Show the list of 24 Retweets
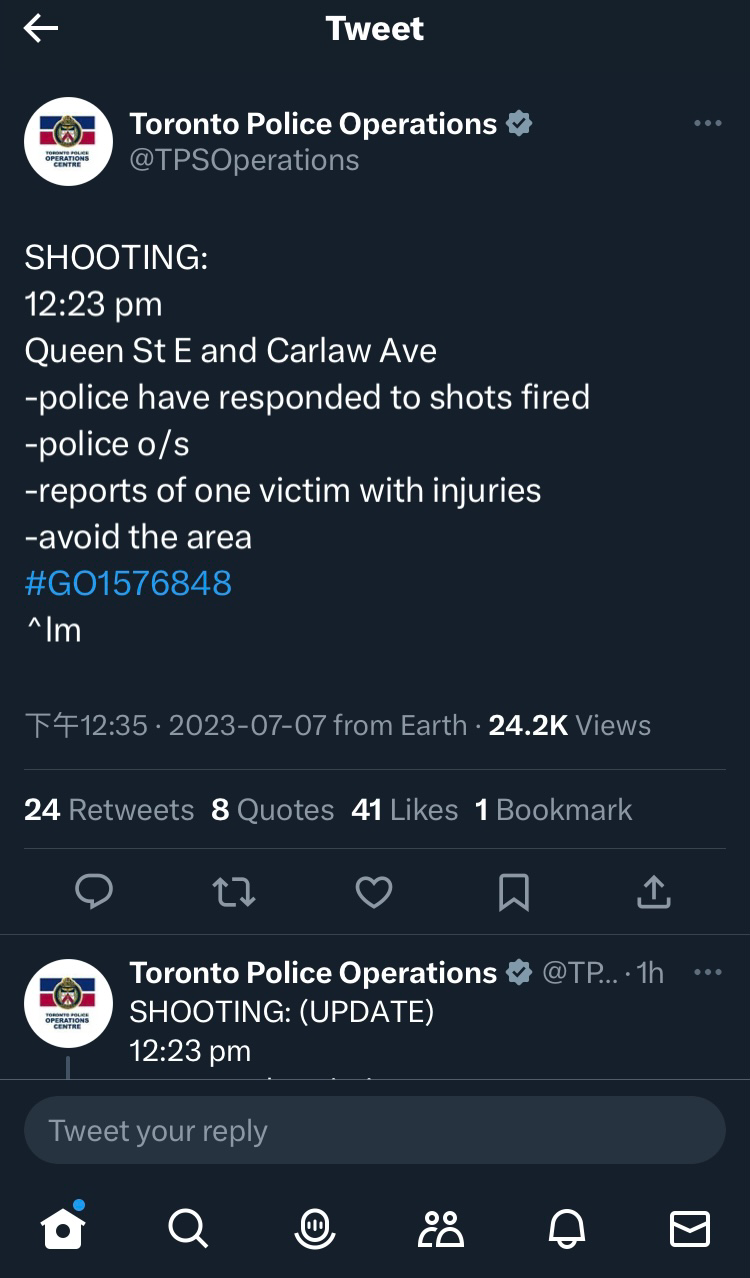Viewport: 750px width, 1278px height. (109, 809)
